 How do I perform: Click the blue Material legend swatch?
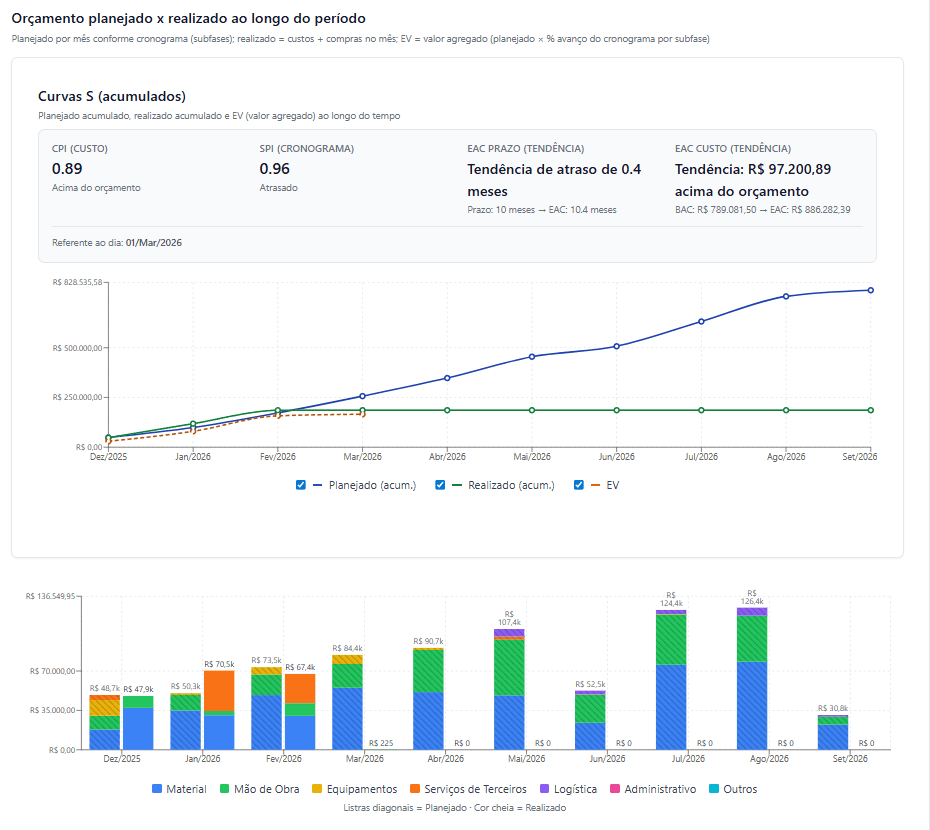click(157, 789)
